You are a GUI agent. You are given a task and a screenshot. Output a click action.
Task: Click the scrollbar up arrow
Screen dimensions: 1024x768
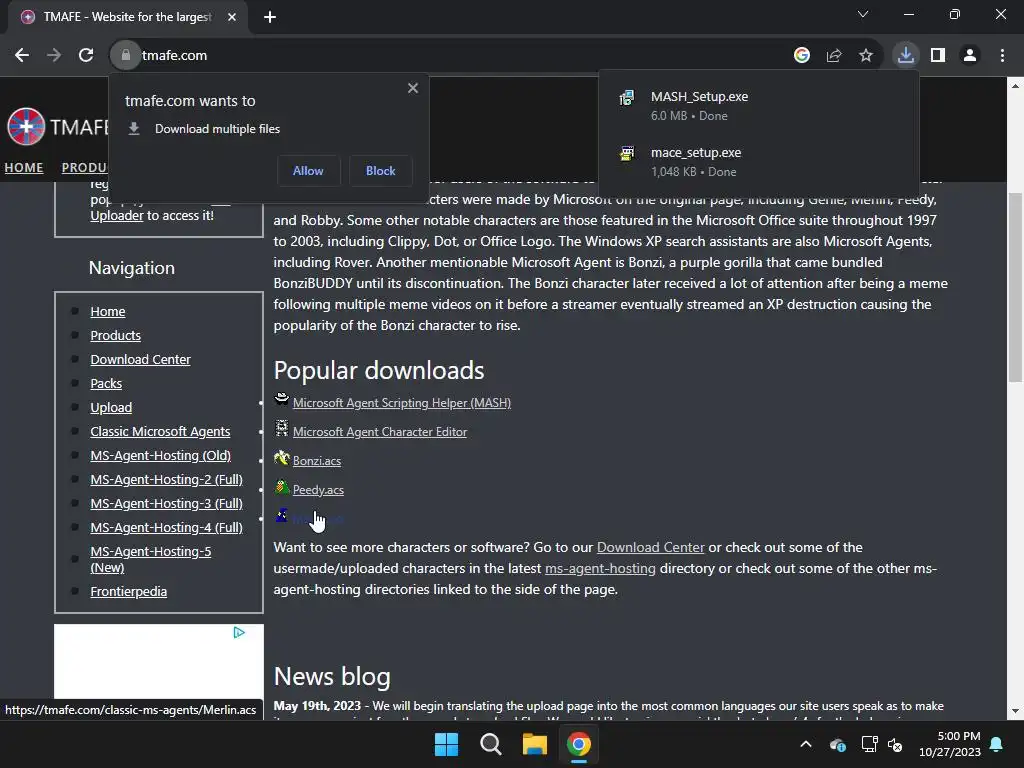(x=1016, y=86)
